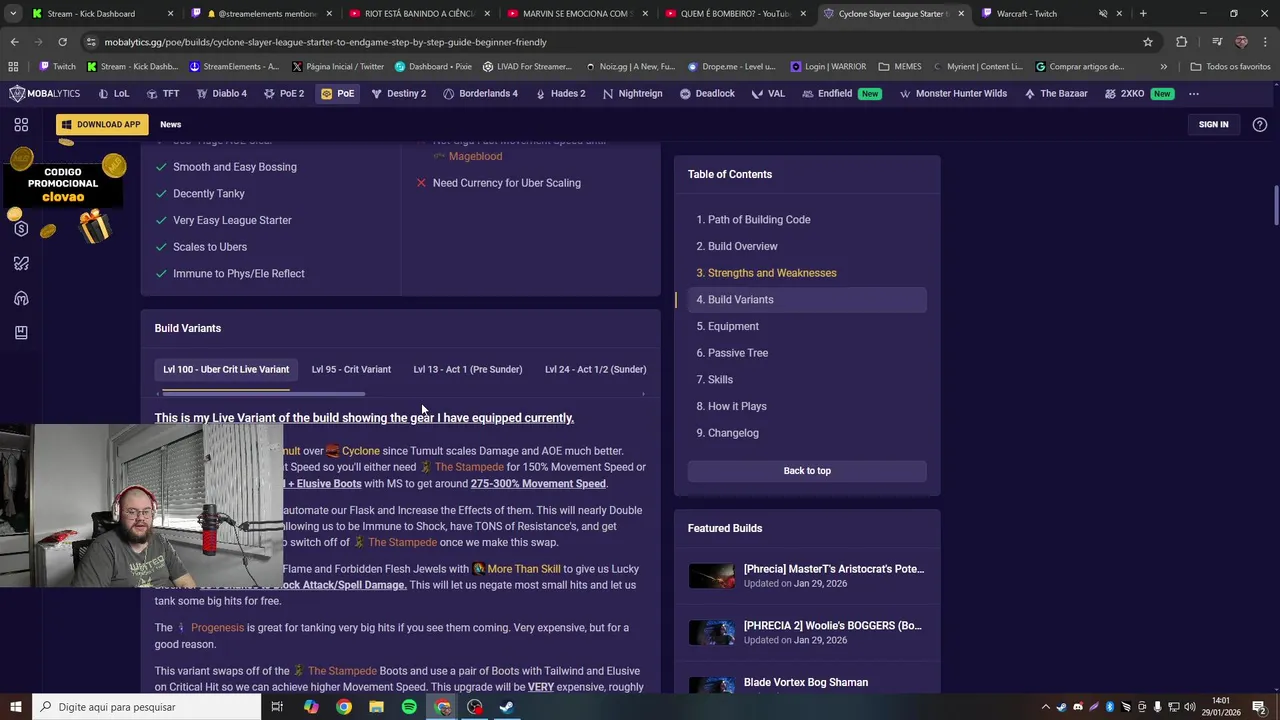This screenshot has height=720, width=1280.
Task: Open Woolie's BOGGERS featured build thumbnail
Action: 712,633
